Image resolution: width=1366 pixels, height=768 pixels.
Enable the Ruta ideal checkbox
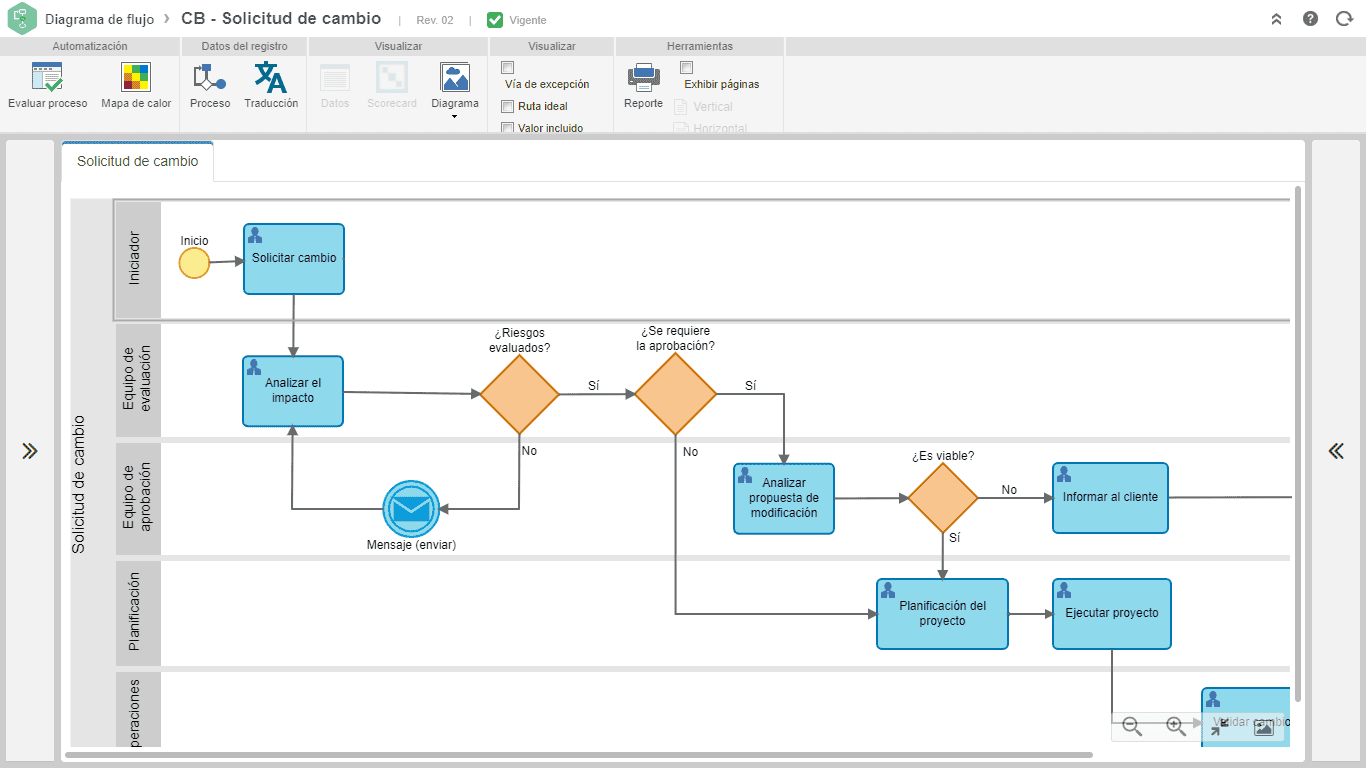click(x=507, y=106)
